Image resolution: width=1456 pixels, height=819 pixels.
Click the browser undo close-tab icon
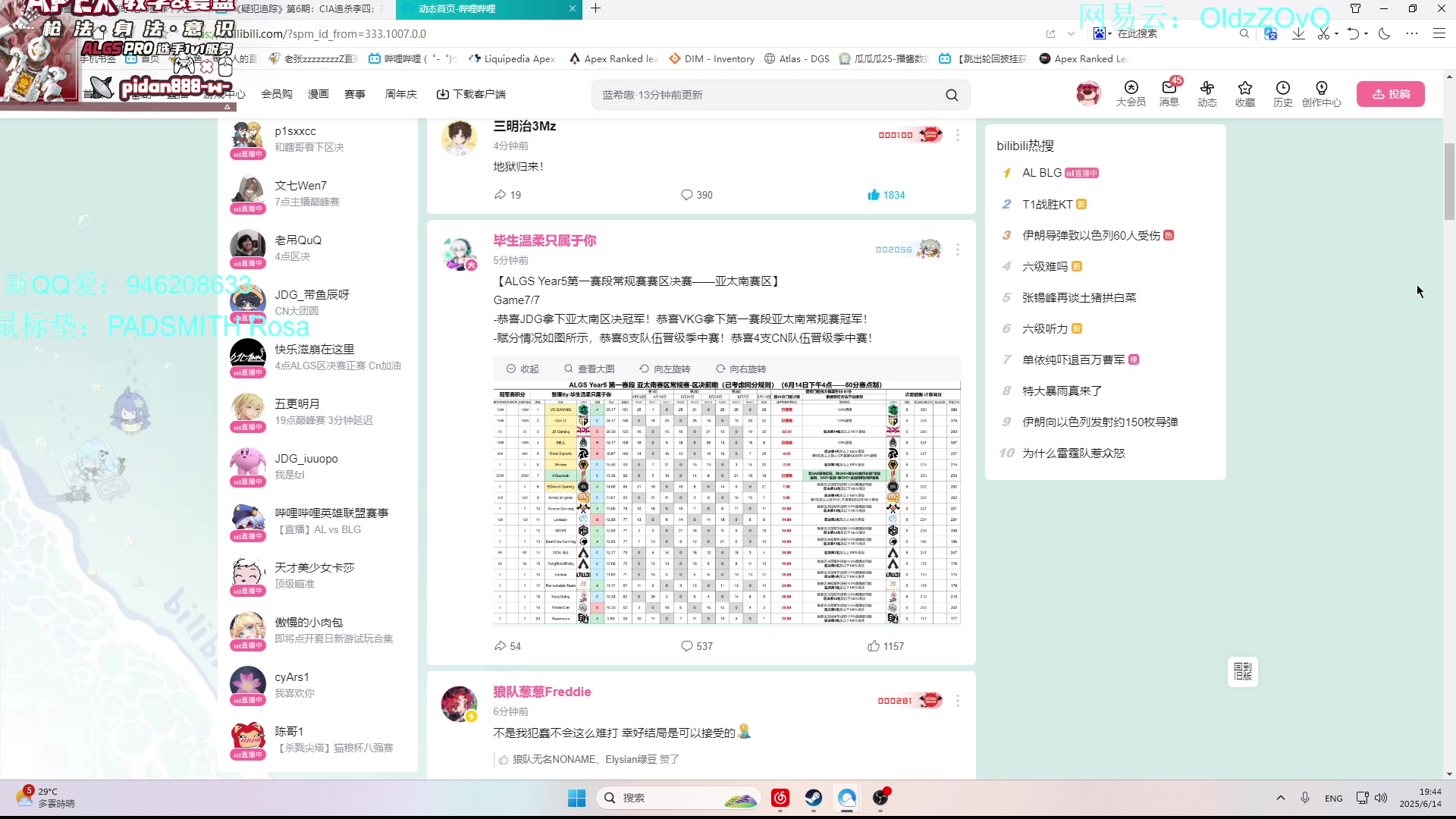pyautogui.click(x=1353, y=33)
